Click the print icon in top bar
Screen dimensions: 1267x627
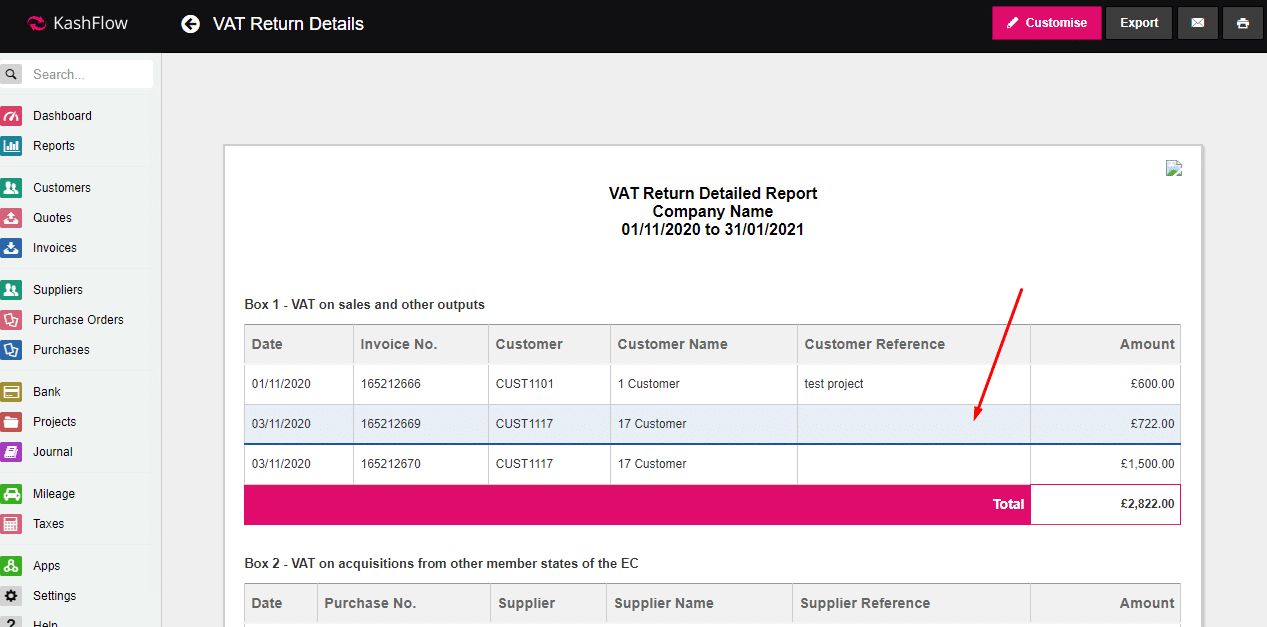[x=1242, y=23]
